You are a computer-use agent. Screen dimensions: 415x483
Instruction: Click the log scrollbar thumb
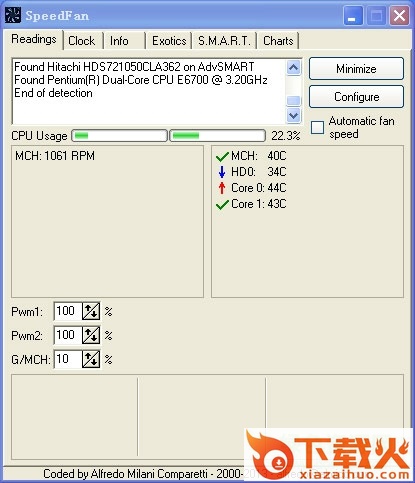(293, 100)
